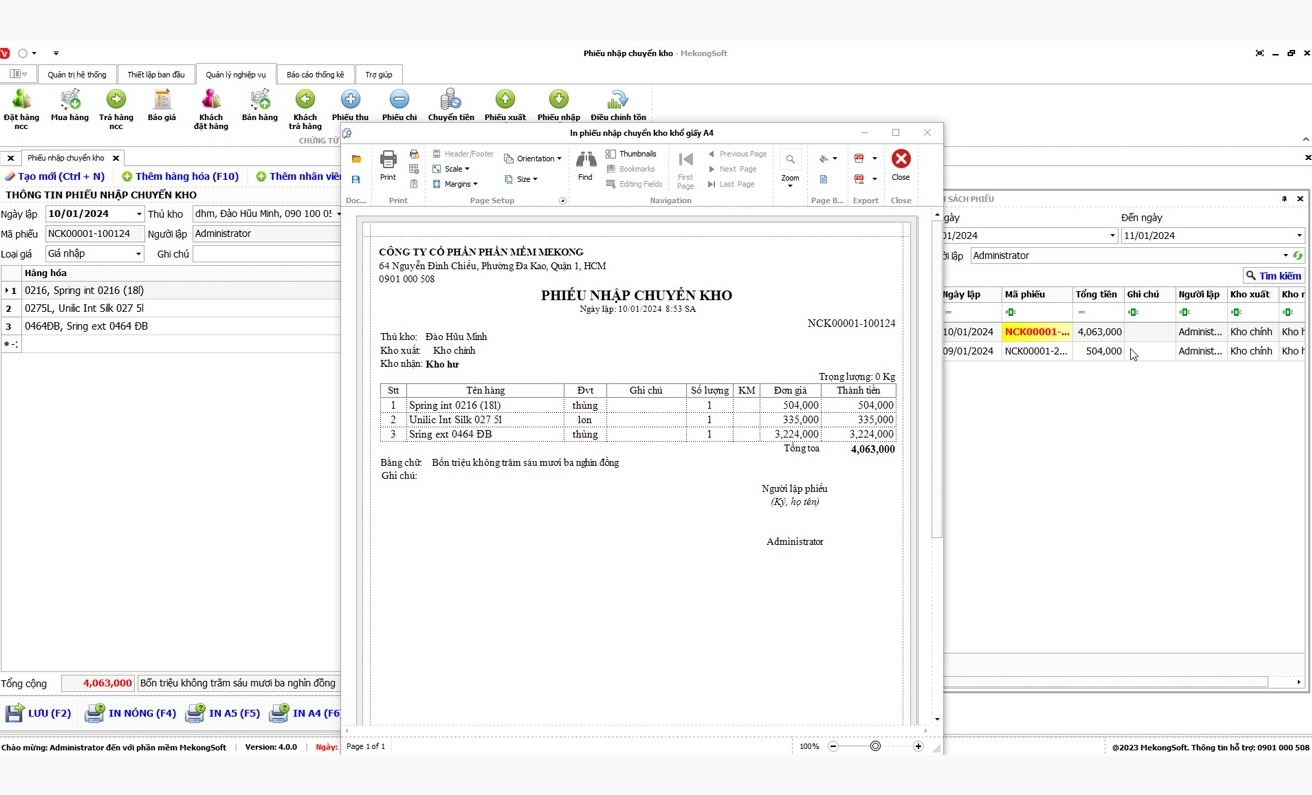Open the Quản trị hệ thống tab
Screen dimensions: 1312x795
pyautogui.click(x=77, y=75)
